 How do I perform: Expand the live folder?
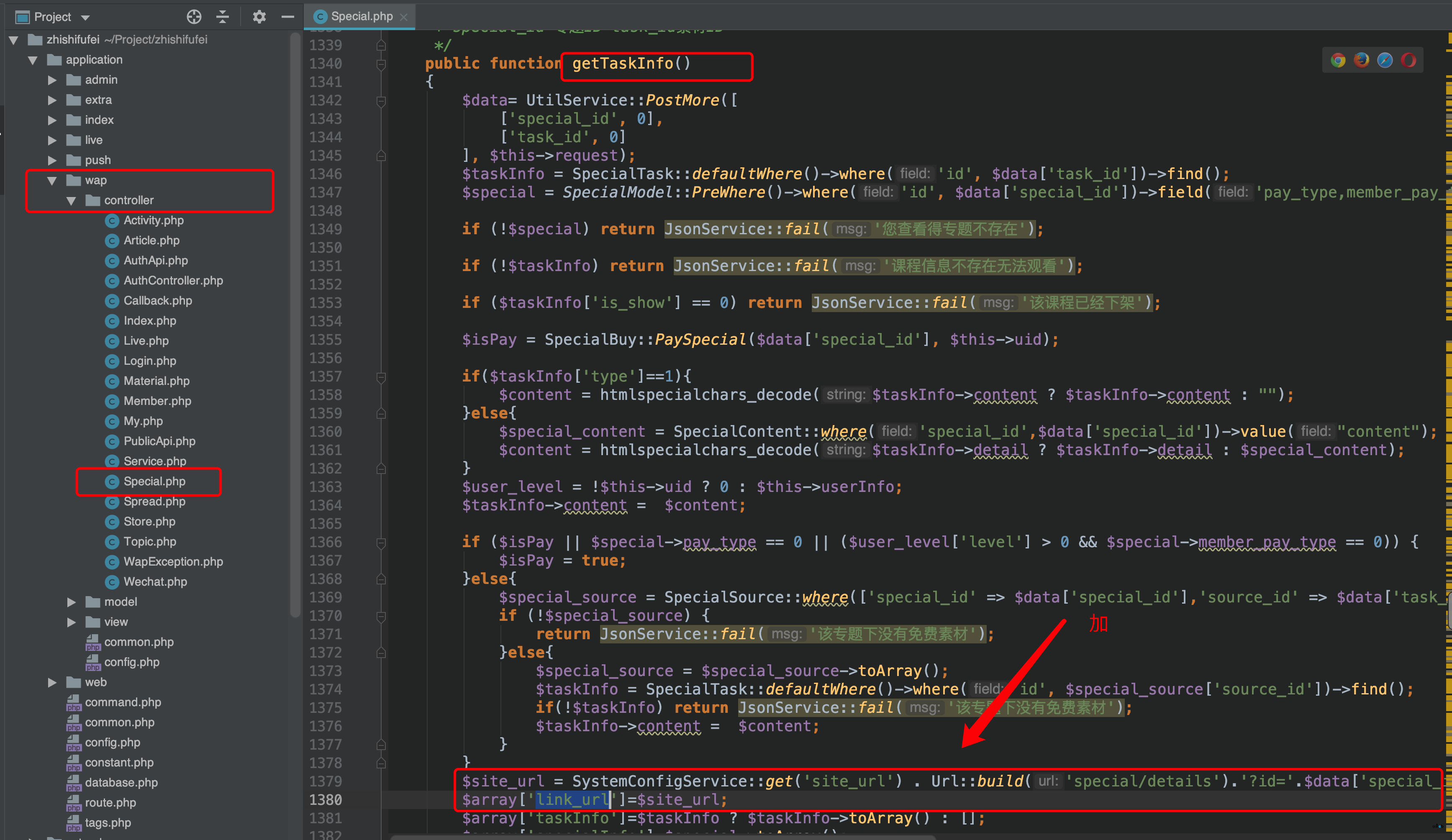pos(52,140)
